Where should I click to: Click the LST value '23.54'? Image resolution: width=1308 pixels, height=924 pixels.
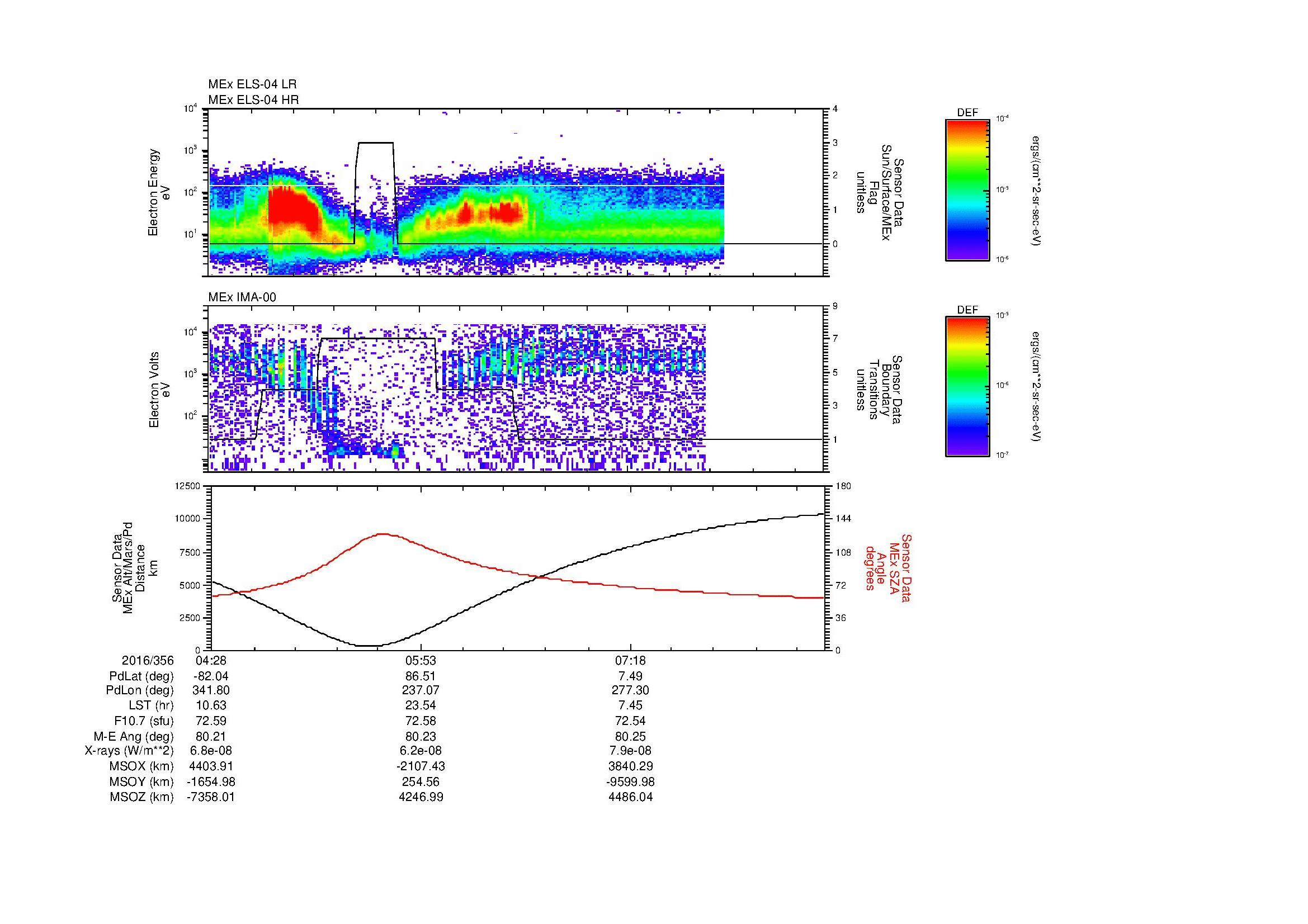pyautogui.click(x=421, y=707)
